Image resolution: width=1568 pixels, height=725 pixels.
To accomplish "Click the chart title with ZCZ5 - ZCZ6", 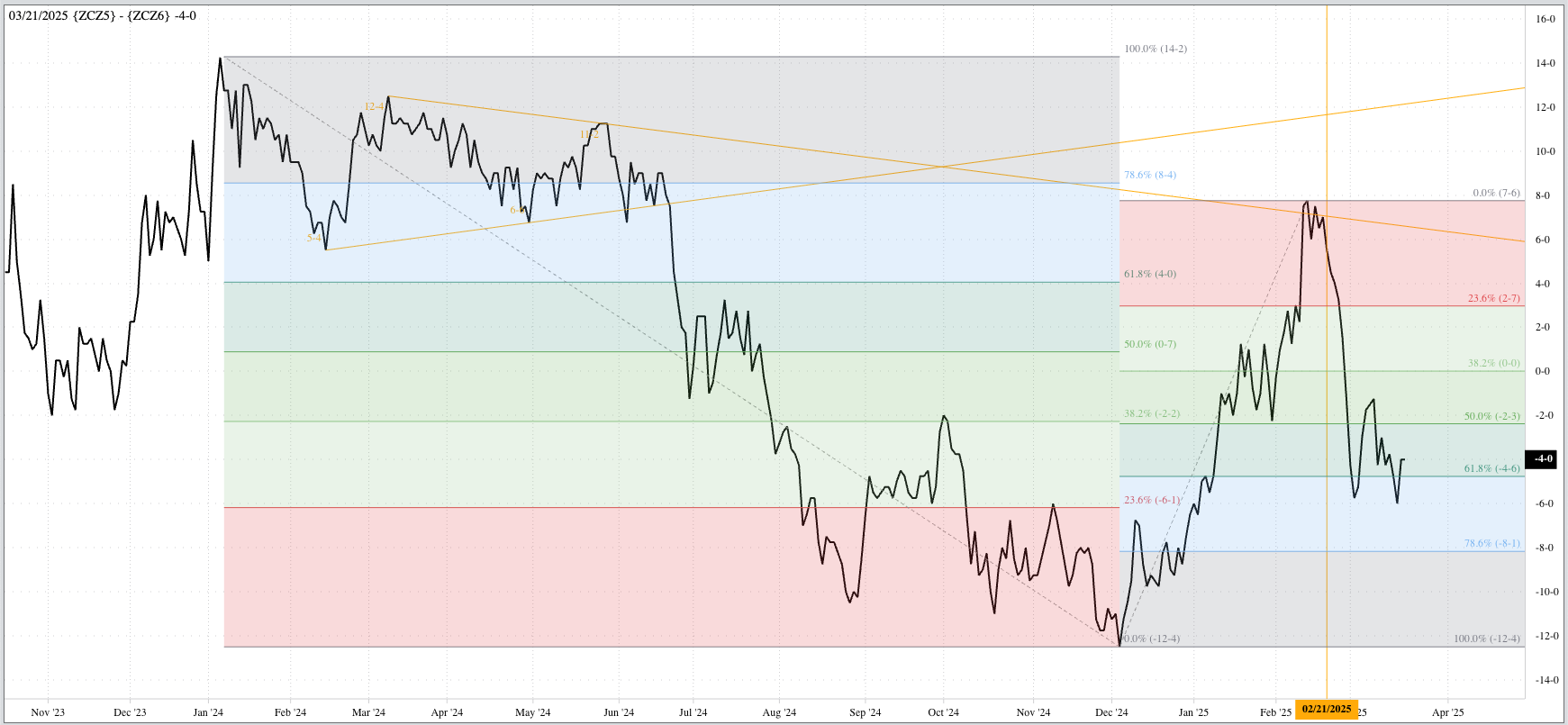I will click(x=103, y=16).
